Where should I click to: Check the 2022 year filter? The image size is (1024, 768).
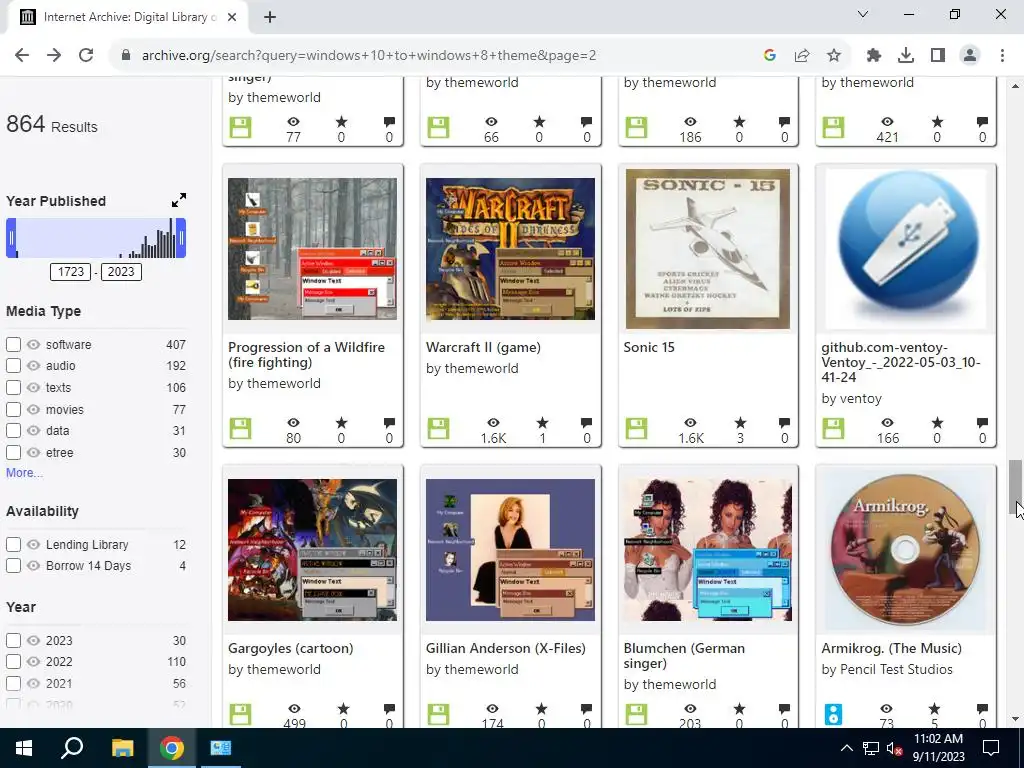tap(13, 662)
